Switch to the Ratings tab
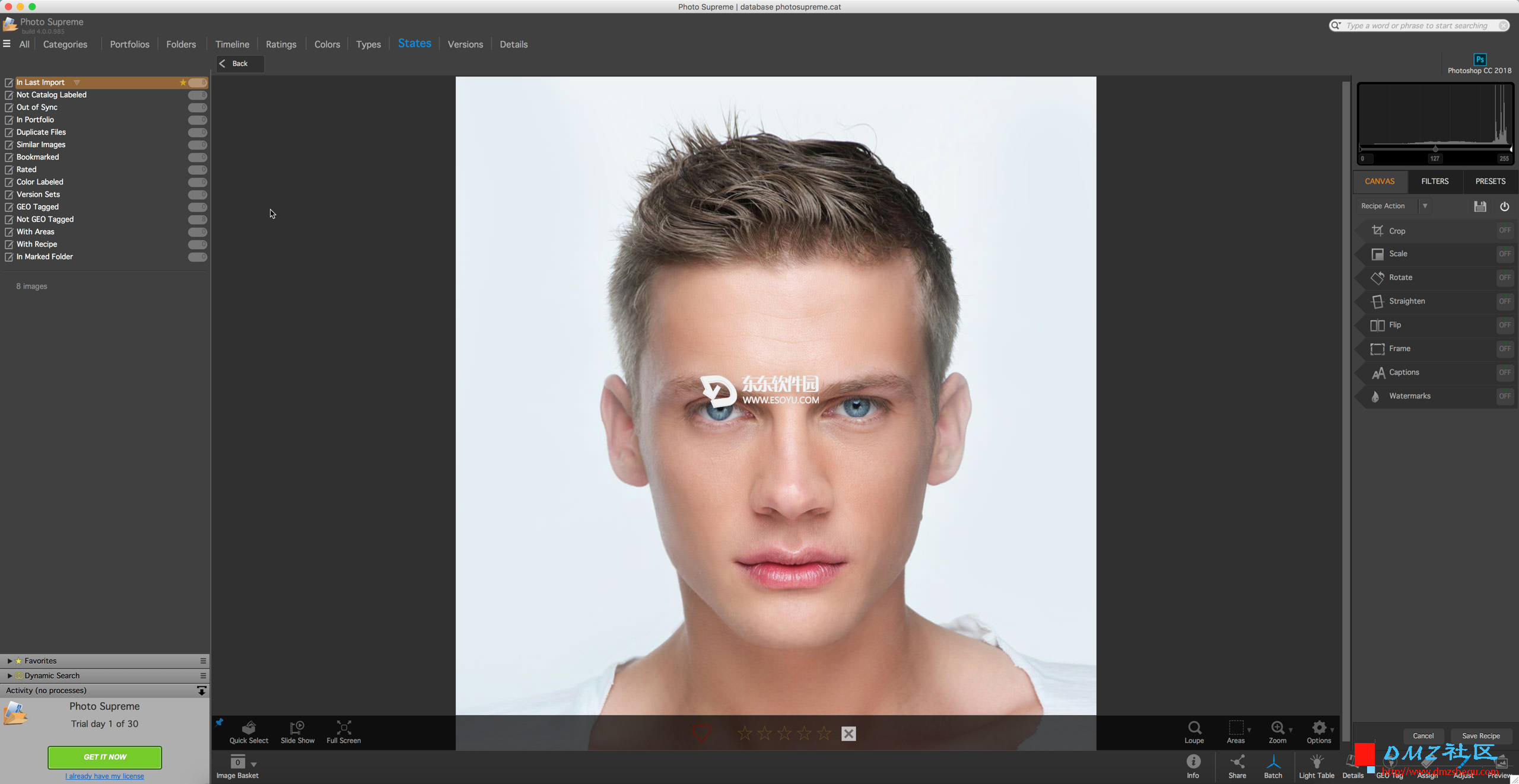 pos(281,44)
